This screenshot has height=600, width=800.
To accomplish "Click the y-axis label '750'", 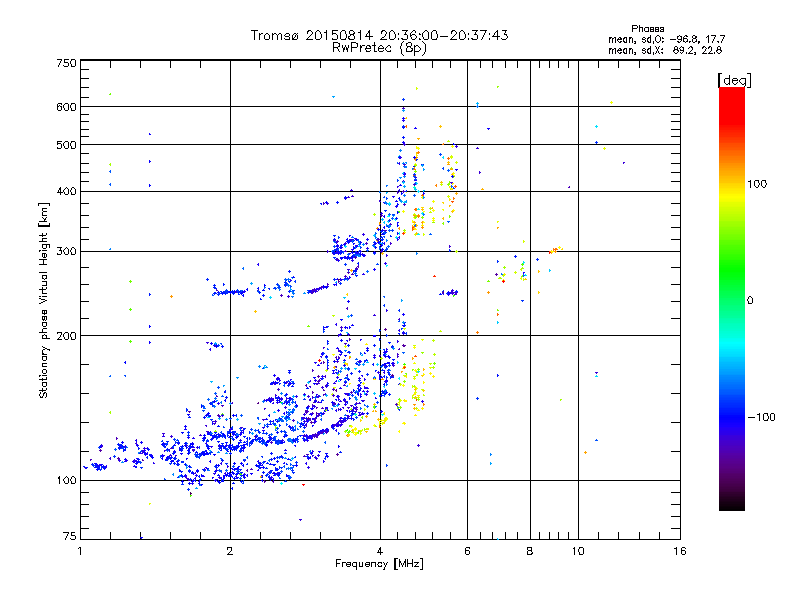I will pos(66,63).
